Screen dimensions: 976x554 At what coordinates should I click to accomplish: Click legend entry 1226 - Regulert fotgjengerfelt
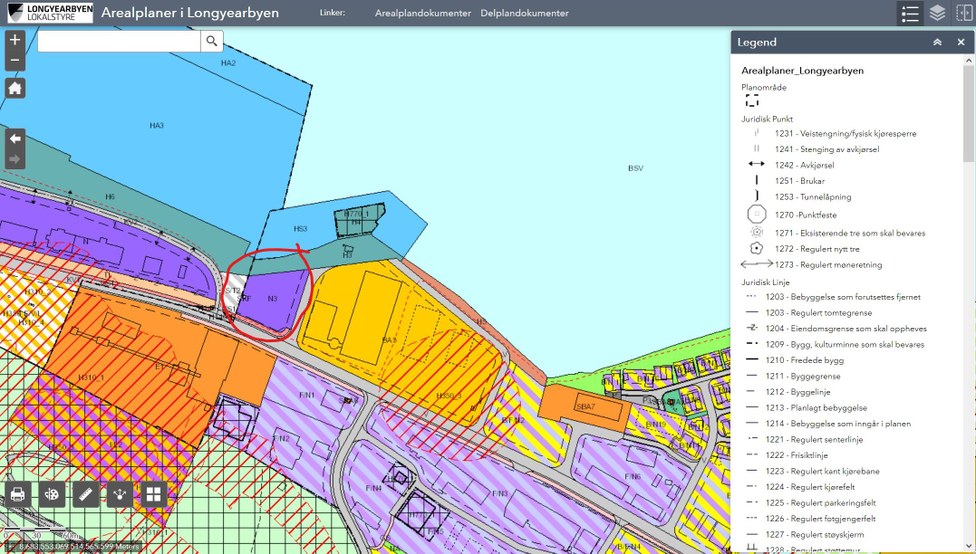tap(820, 519)
